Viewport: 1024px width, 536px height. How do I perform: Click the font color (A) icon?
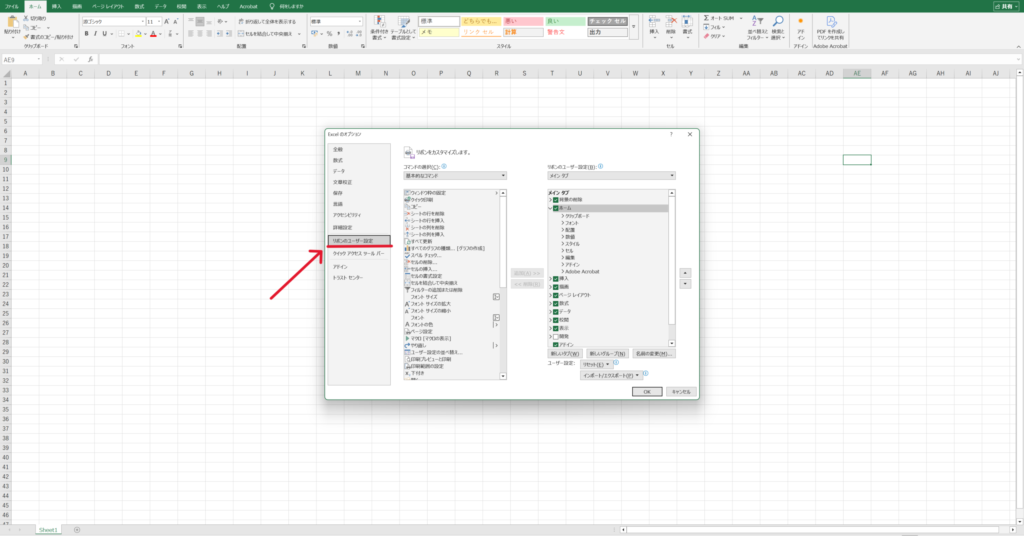155,32
